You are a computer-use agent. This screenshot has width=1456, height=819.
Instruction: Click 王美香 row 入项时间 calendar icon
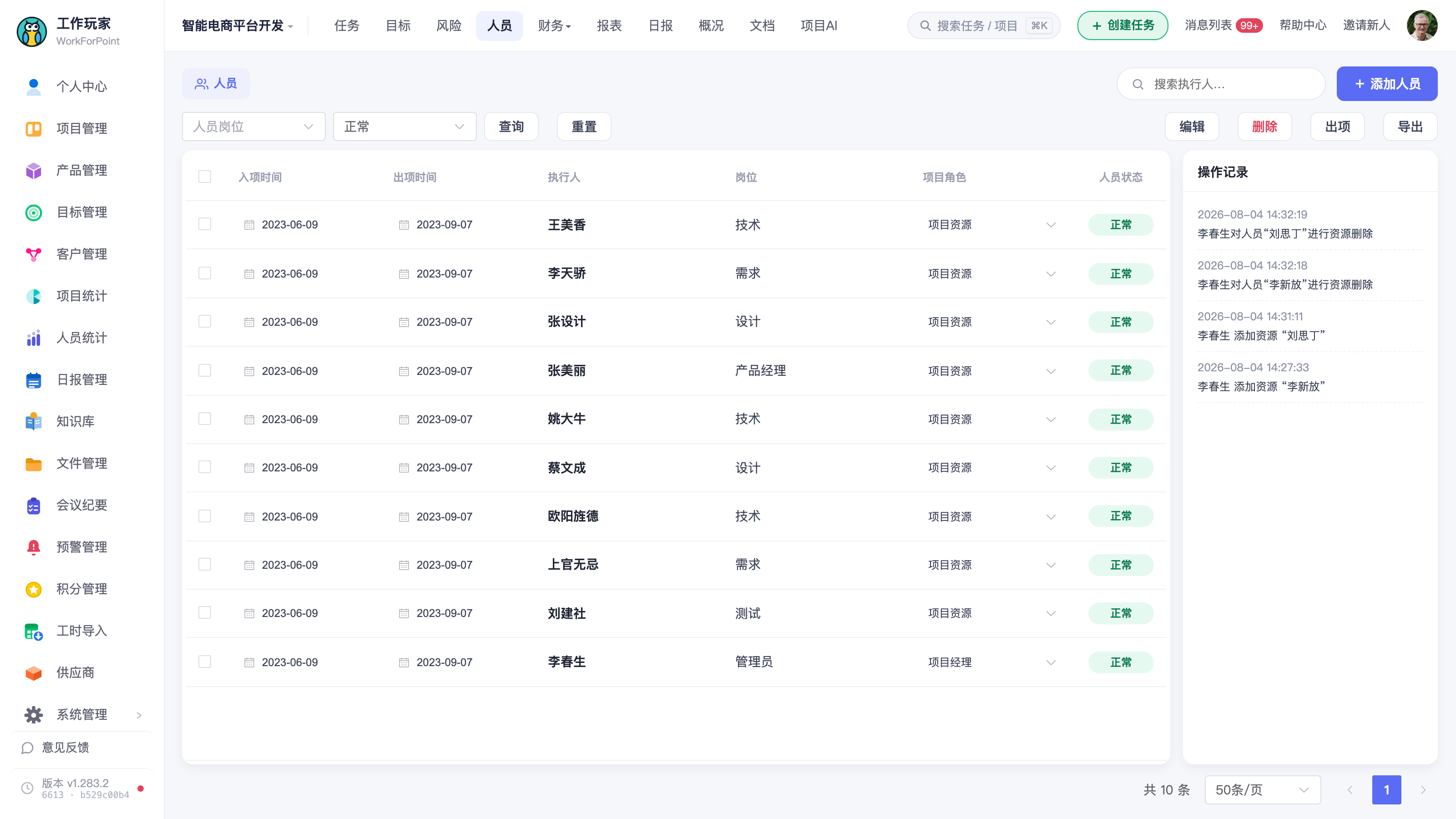pos(249,225)
